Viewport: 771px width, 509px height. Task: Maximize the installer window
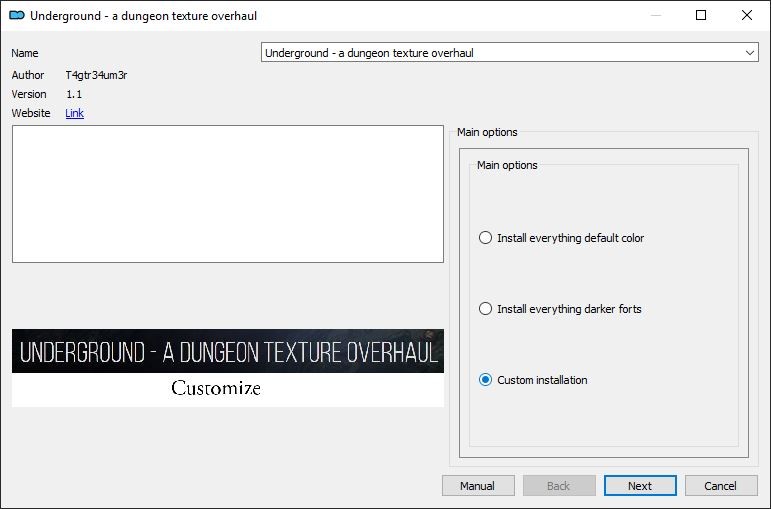[x=701, y=15]
